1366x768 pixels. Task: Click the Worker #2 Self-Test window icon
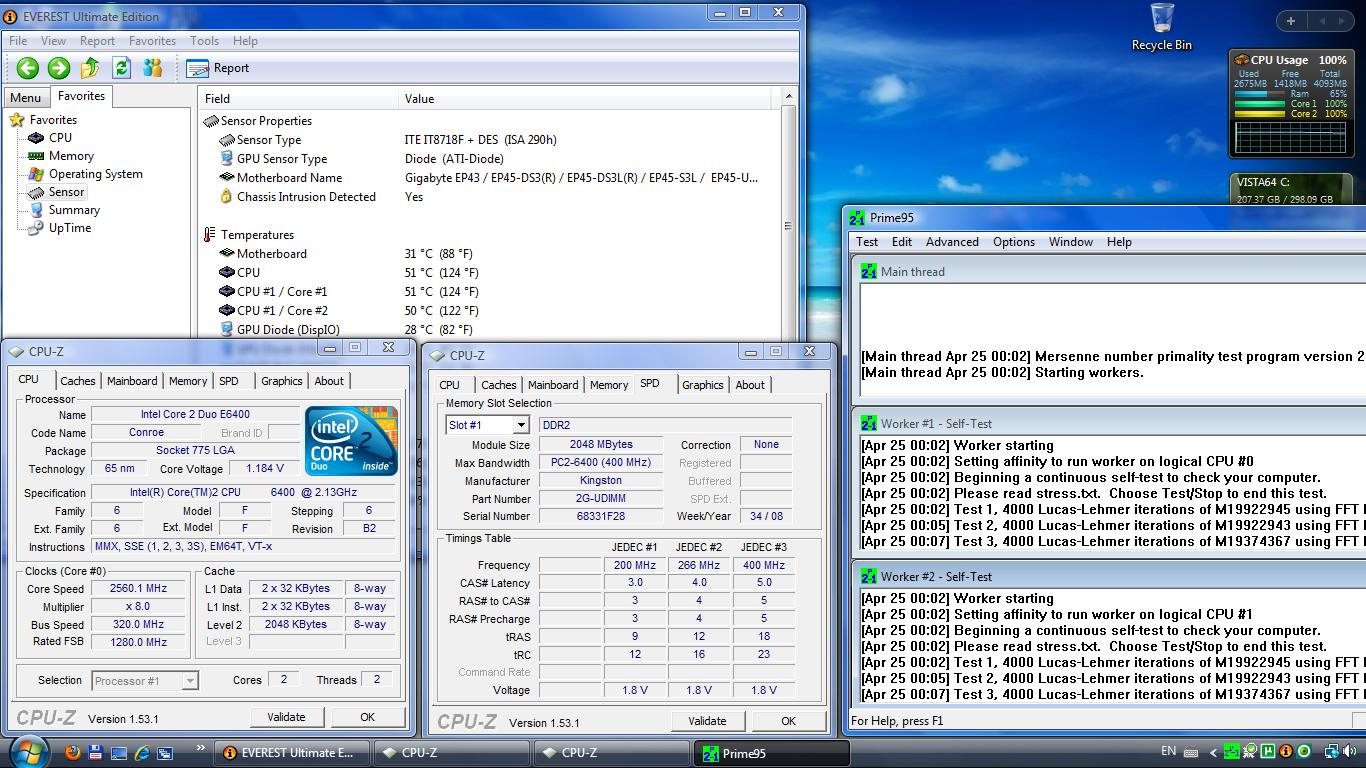(869, 577)
